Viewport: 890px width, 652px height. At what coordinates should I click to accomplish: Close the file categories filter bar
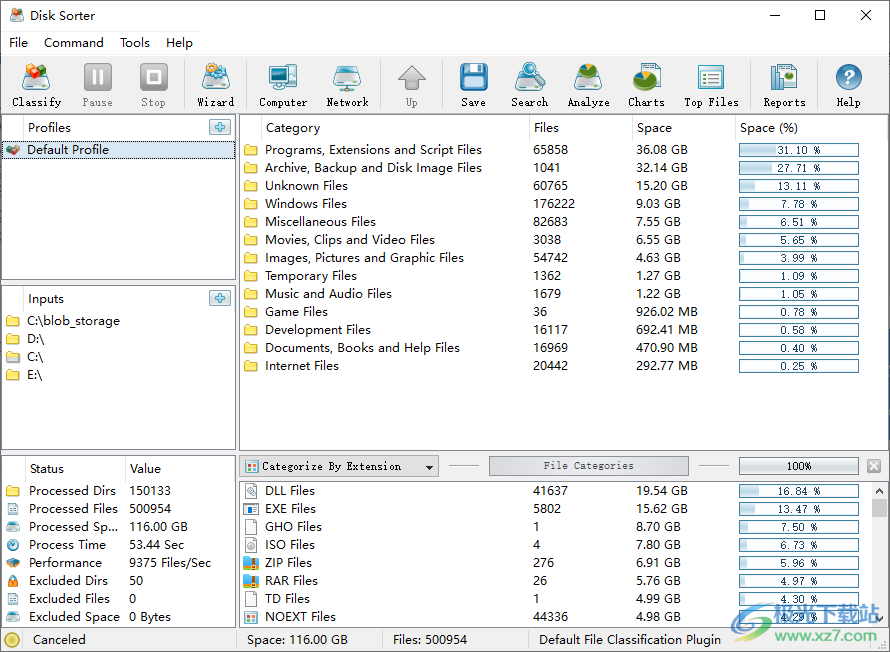[874, 466]
